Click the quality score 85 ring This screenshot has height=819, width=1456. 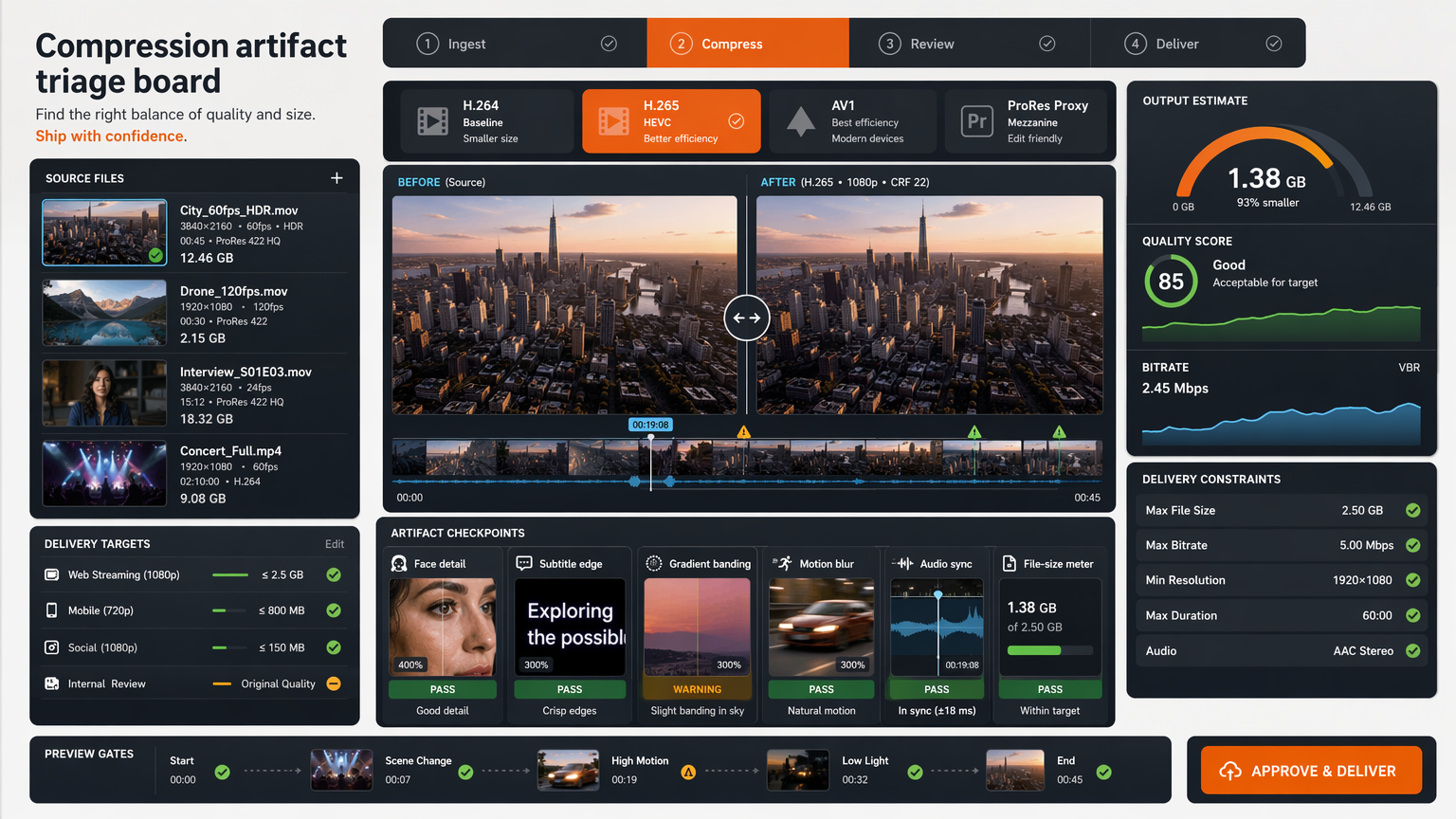click(x=1171, y=281)
